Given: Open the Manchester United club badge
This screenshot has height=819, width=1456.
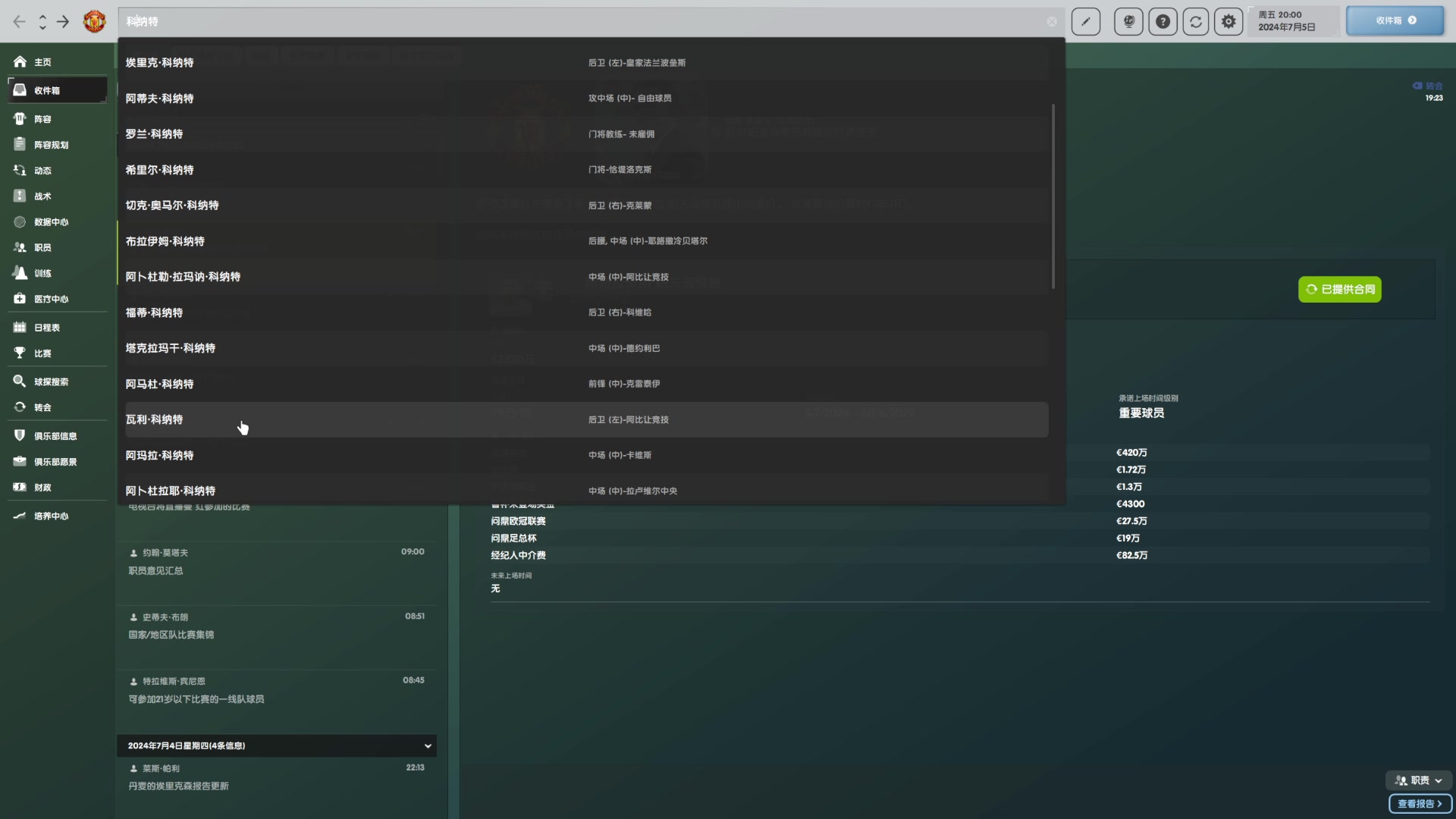Looking at the screenshot, I should (x=94, y=21).
